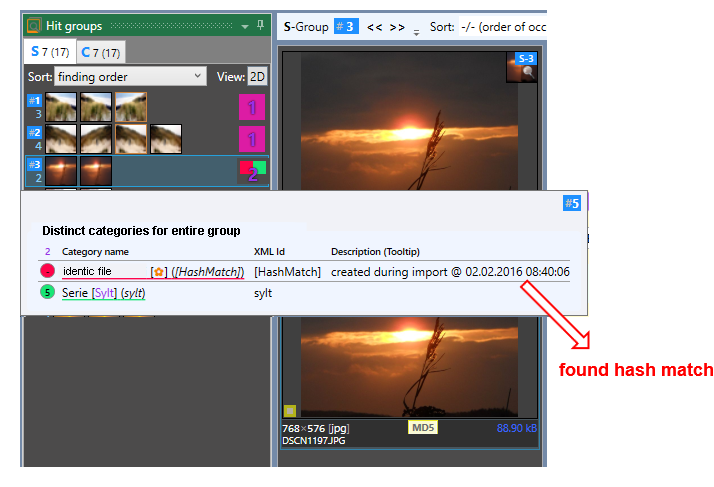Click Description (Tooltip) column header

pos(375,251)
